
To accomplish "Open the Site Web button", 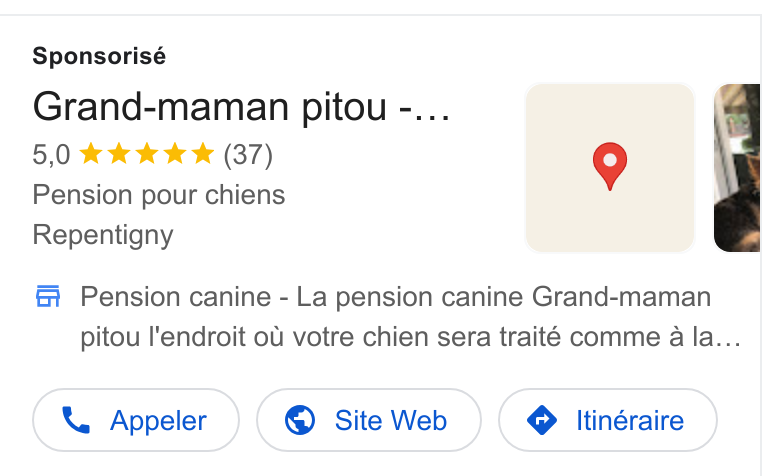I will pos(369,420).
